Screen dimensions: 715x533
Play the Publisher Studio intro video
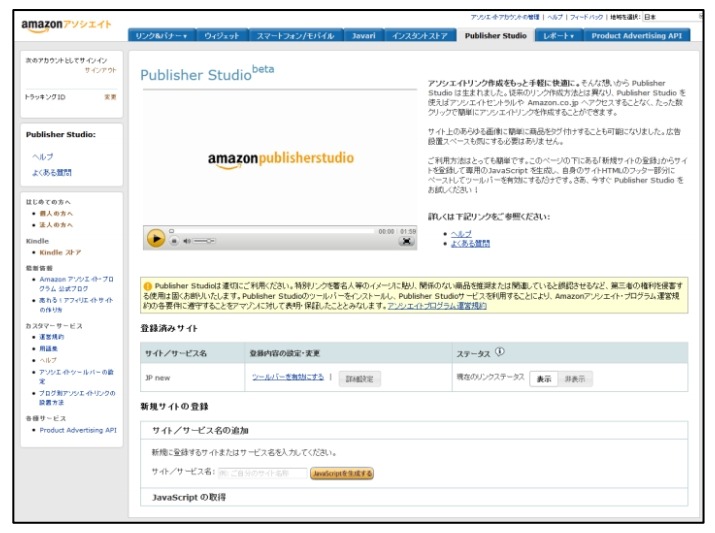[156, 238]
